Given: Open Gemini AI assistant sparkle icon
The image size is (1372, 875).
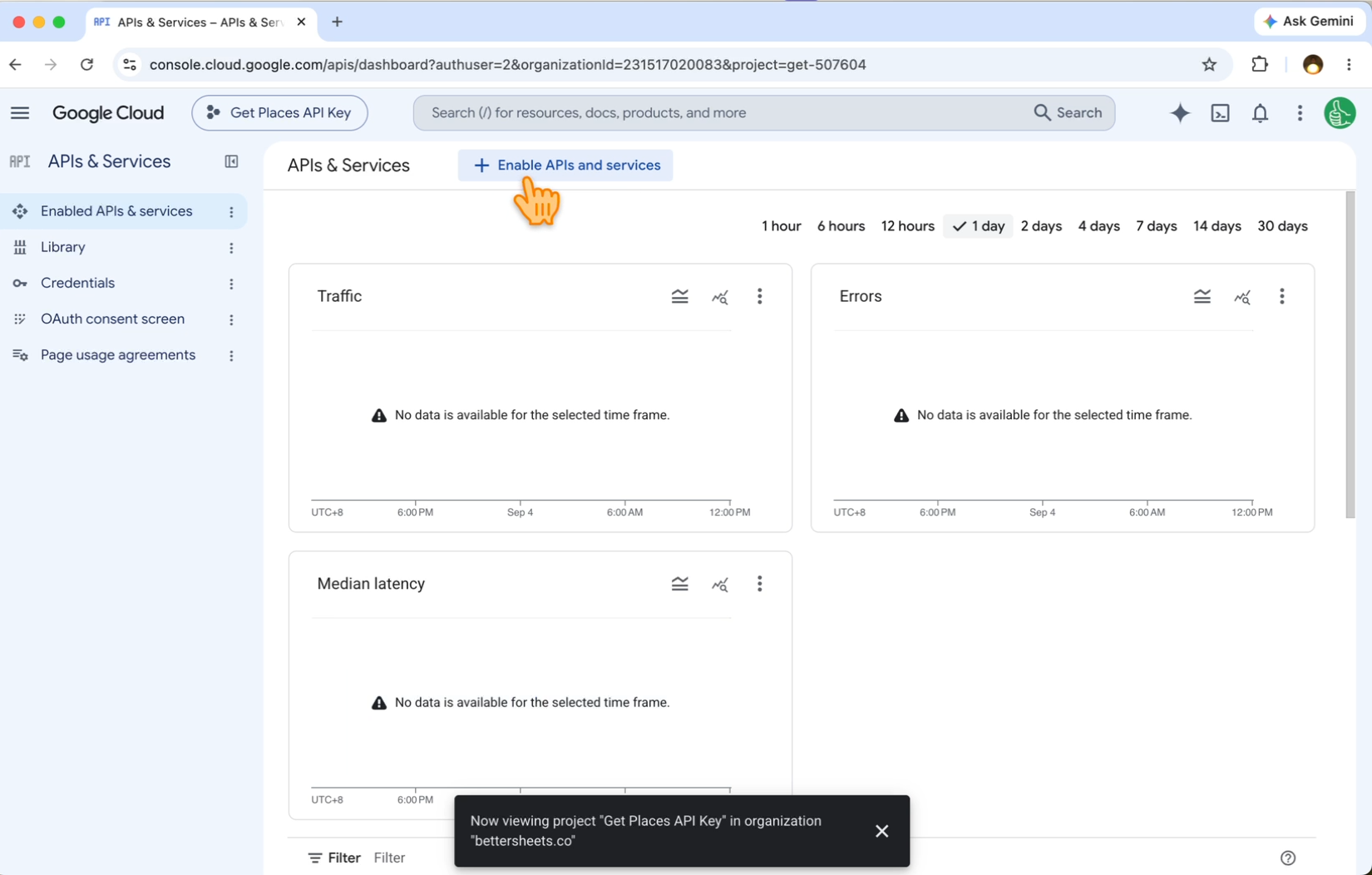Looking at the screenshot, I should 1180,113.
